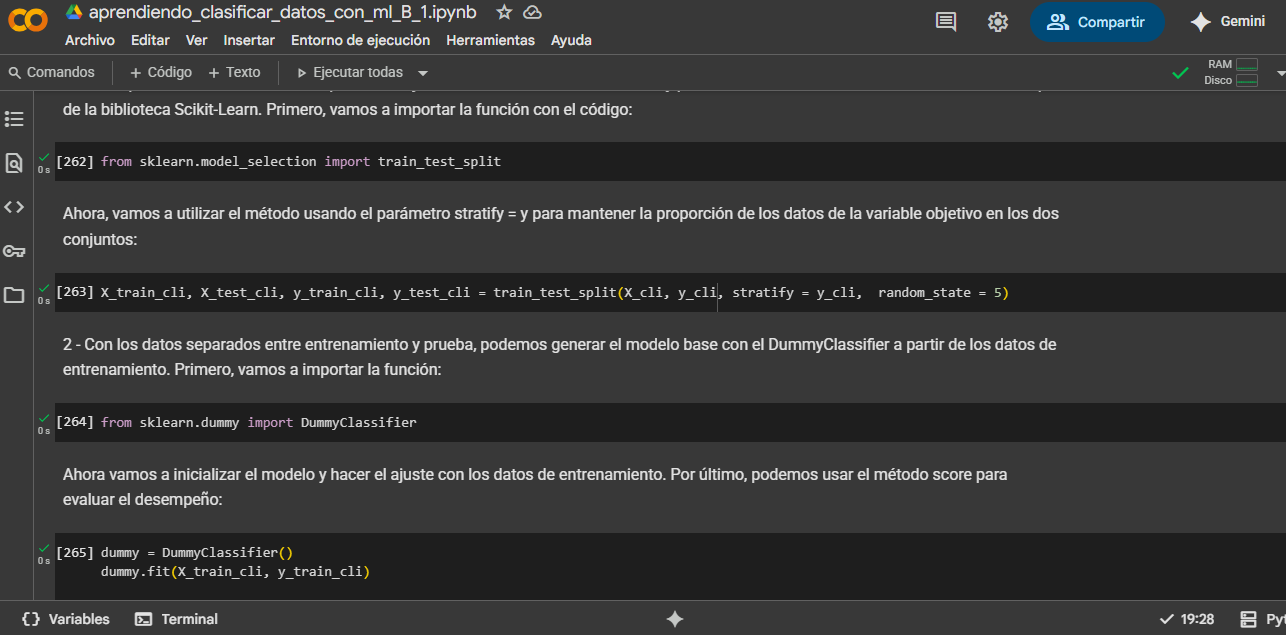The height and width of the screenshot is (635, 1286).
Task: Open the Colab home logo
Action: pyautogui.click(x=28, y=21)
